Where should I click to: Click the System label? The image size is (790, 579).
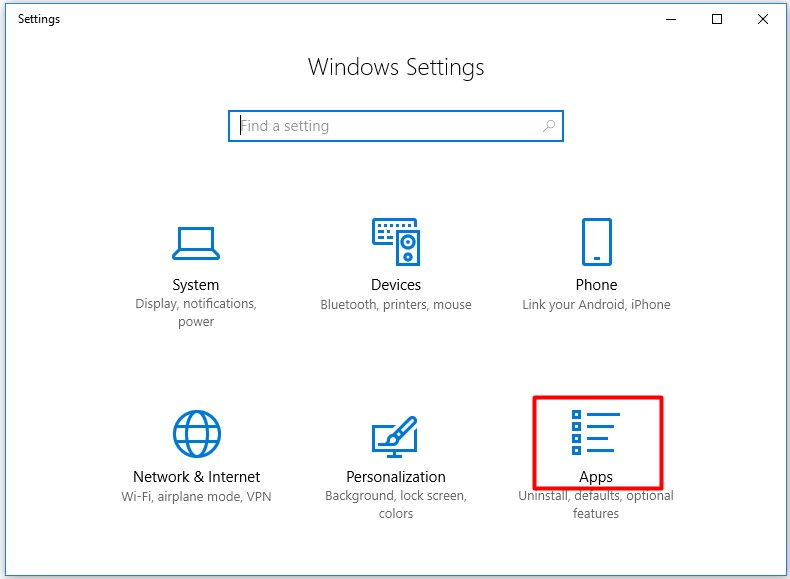195,285
